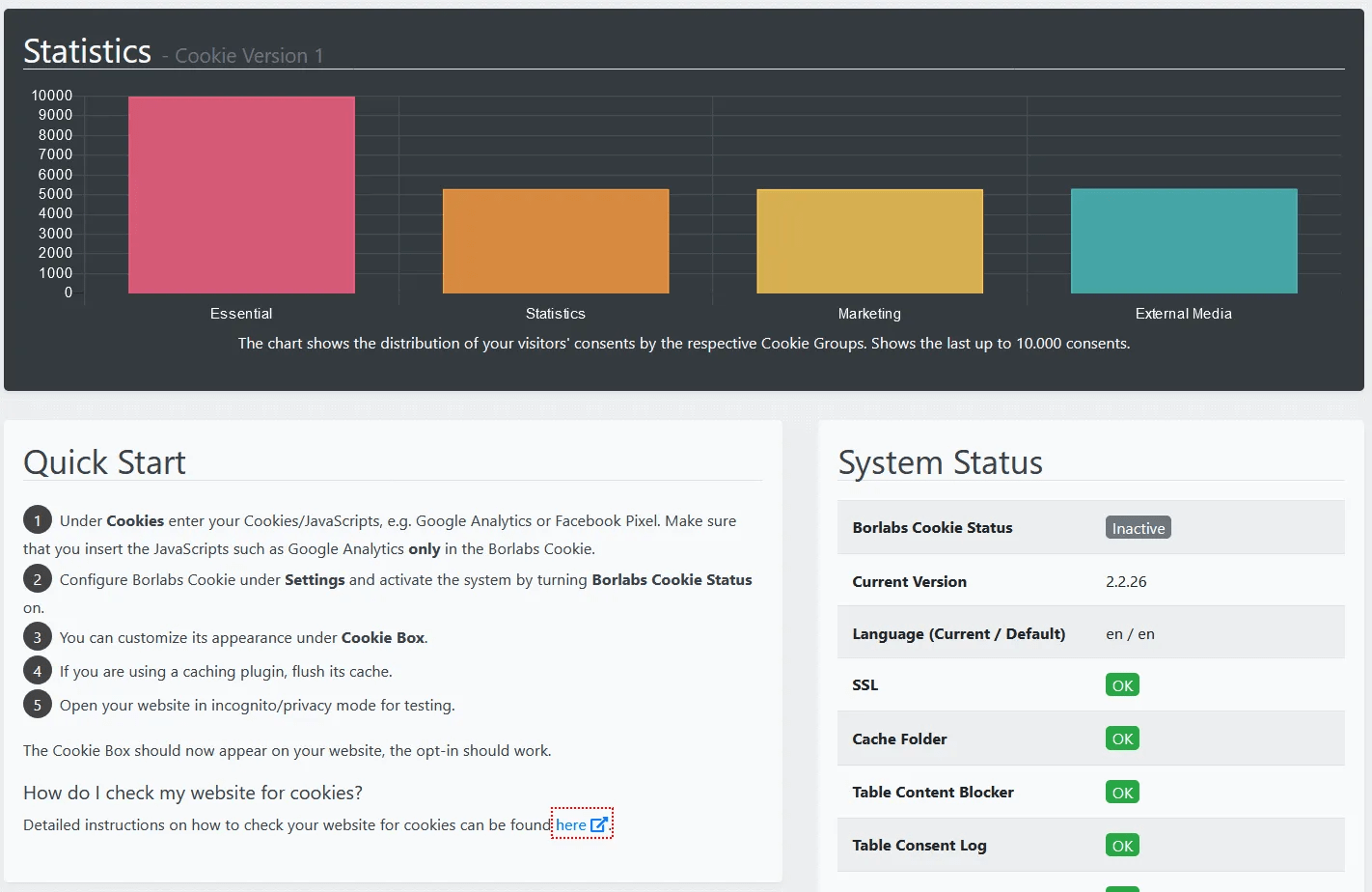Select the chart description text about visitors' consents
Viewport: 1372px width, 892px height.
(x=684, y=344)
